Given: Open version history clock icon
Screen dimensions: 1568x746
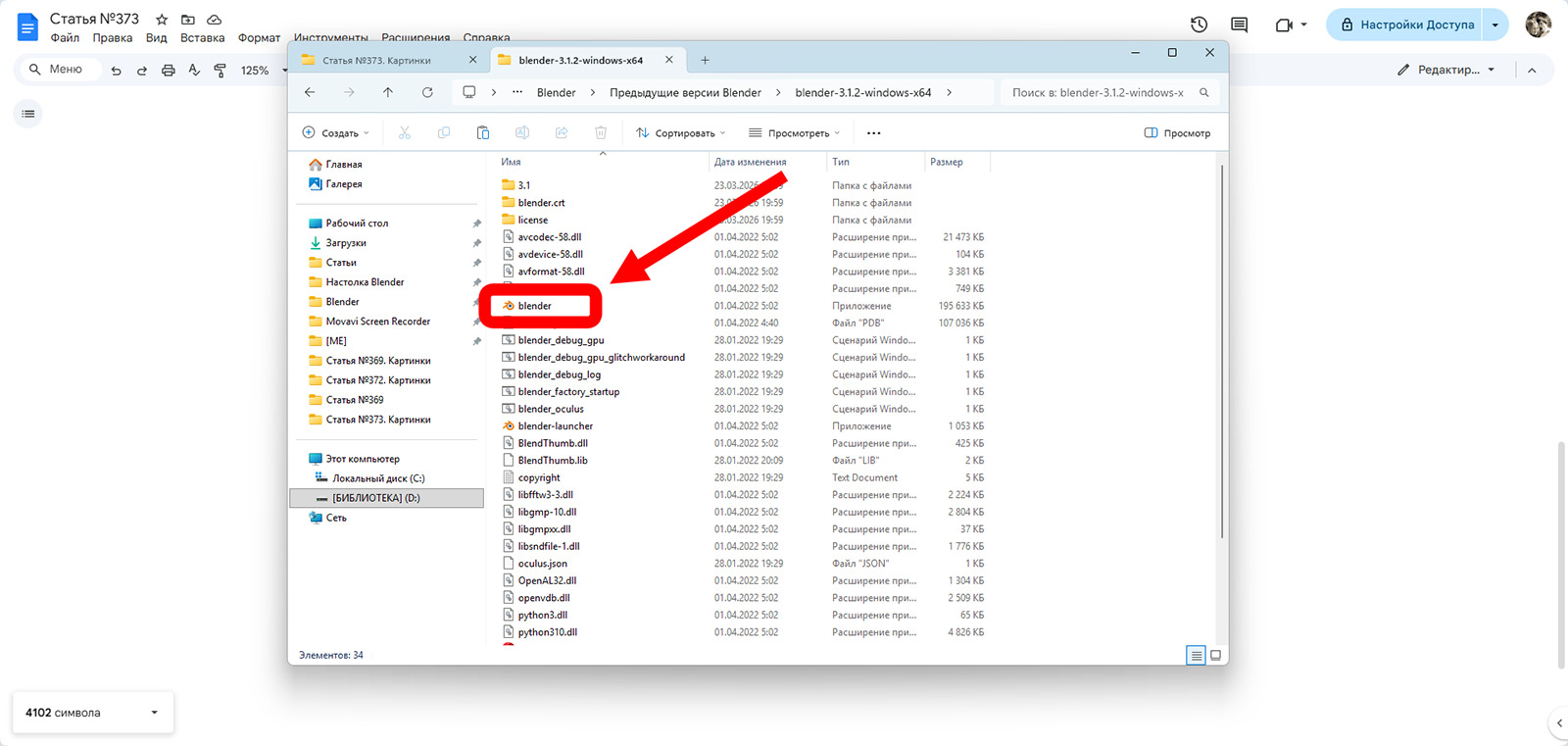Looking at the screenshot, I should (1199, 25).
